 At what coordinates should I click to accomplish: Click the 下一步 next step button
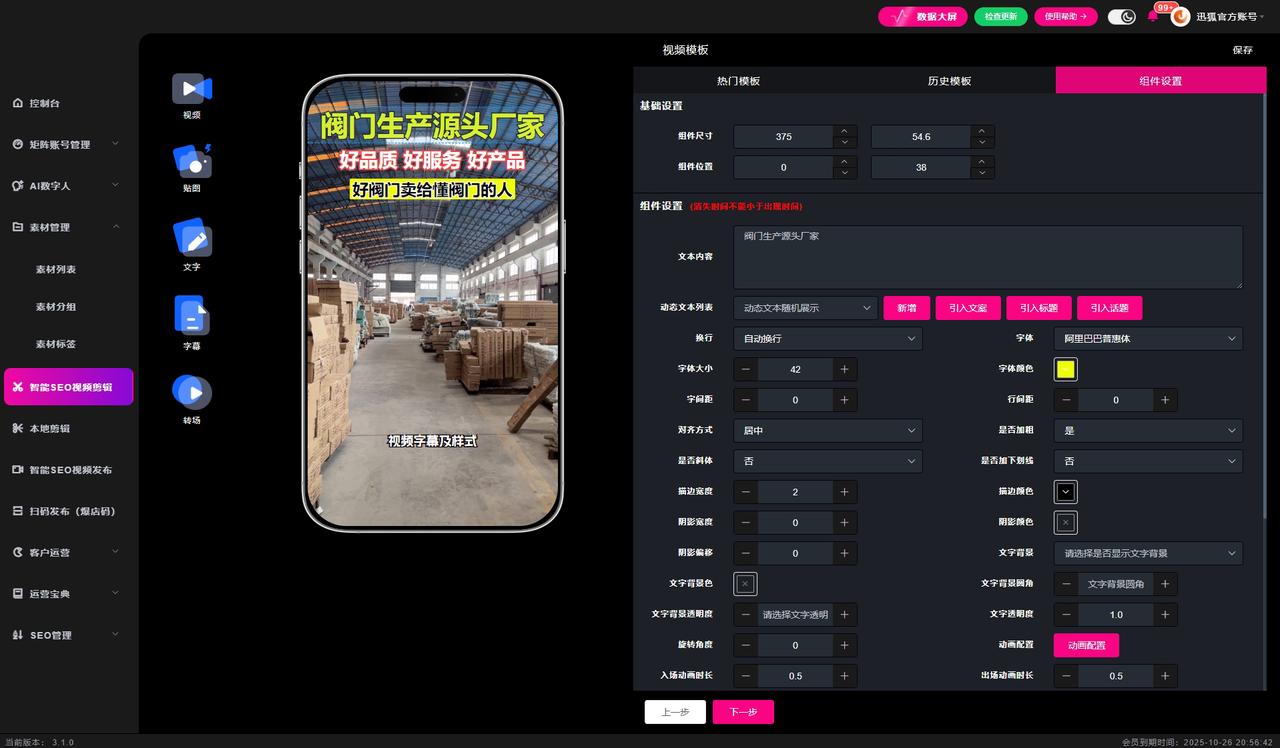743,712
